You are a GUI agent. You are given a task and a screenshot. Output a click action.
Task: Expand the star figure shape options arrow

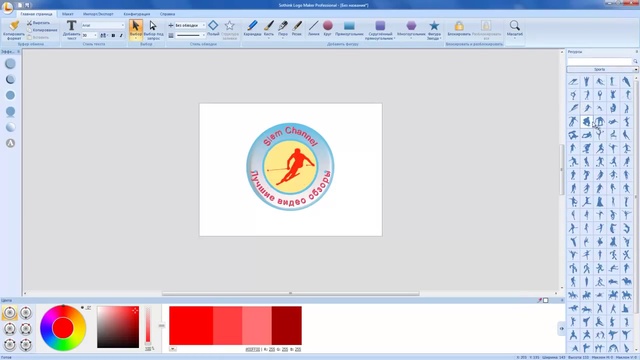coord(441,38)
